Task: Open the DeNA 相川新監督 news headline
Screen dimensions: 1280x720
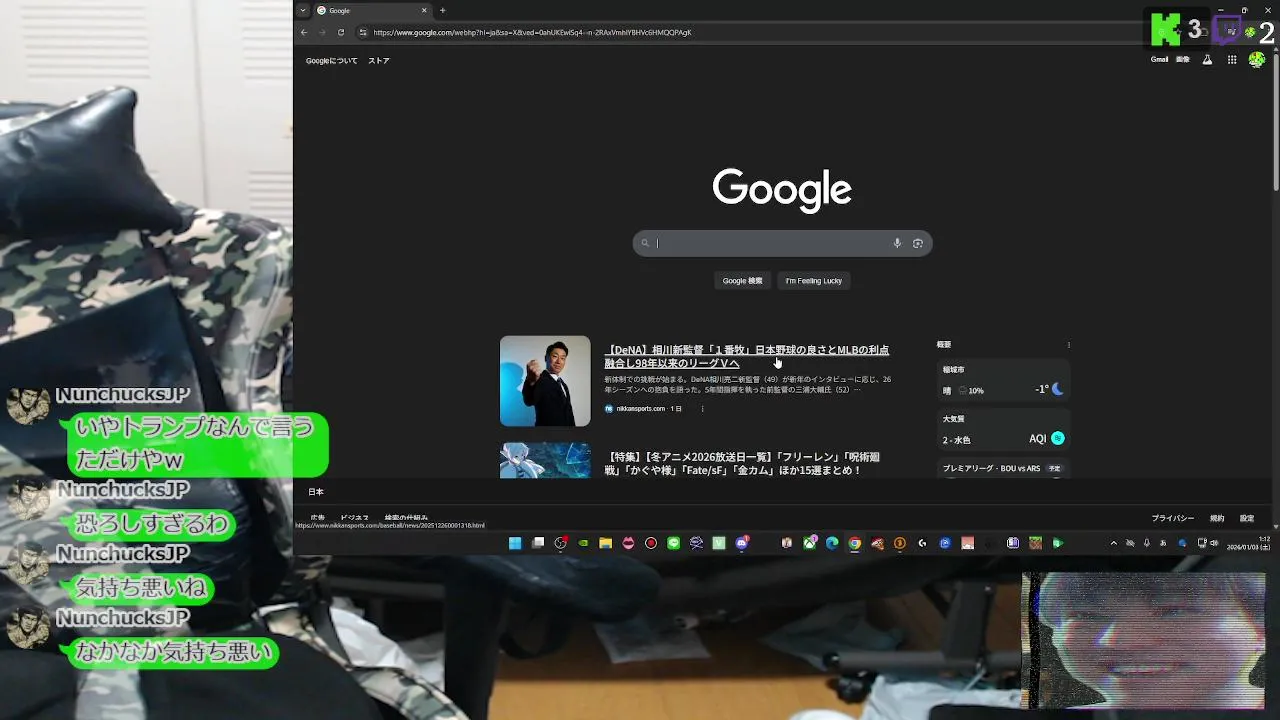Action: (x=746, y=357)
